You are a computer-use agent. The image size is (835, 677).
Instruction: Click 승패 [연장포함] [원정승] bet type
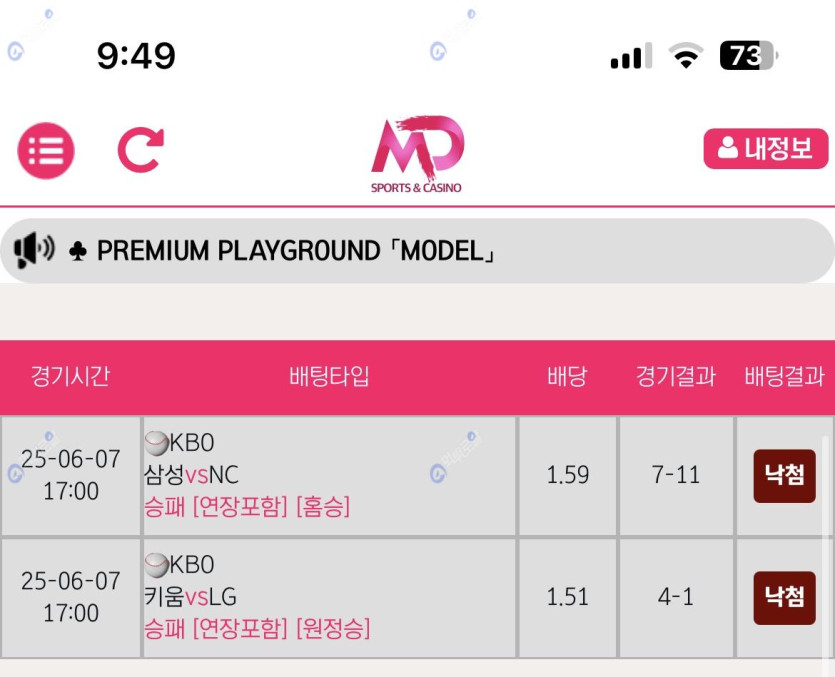point(257,629)
